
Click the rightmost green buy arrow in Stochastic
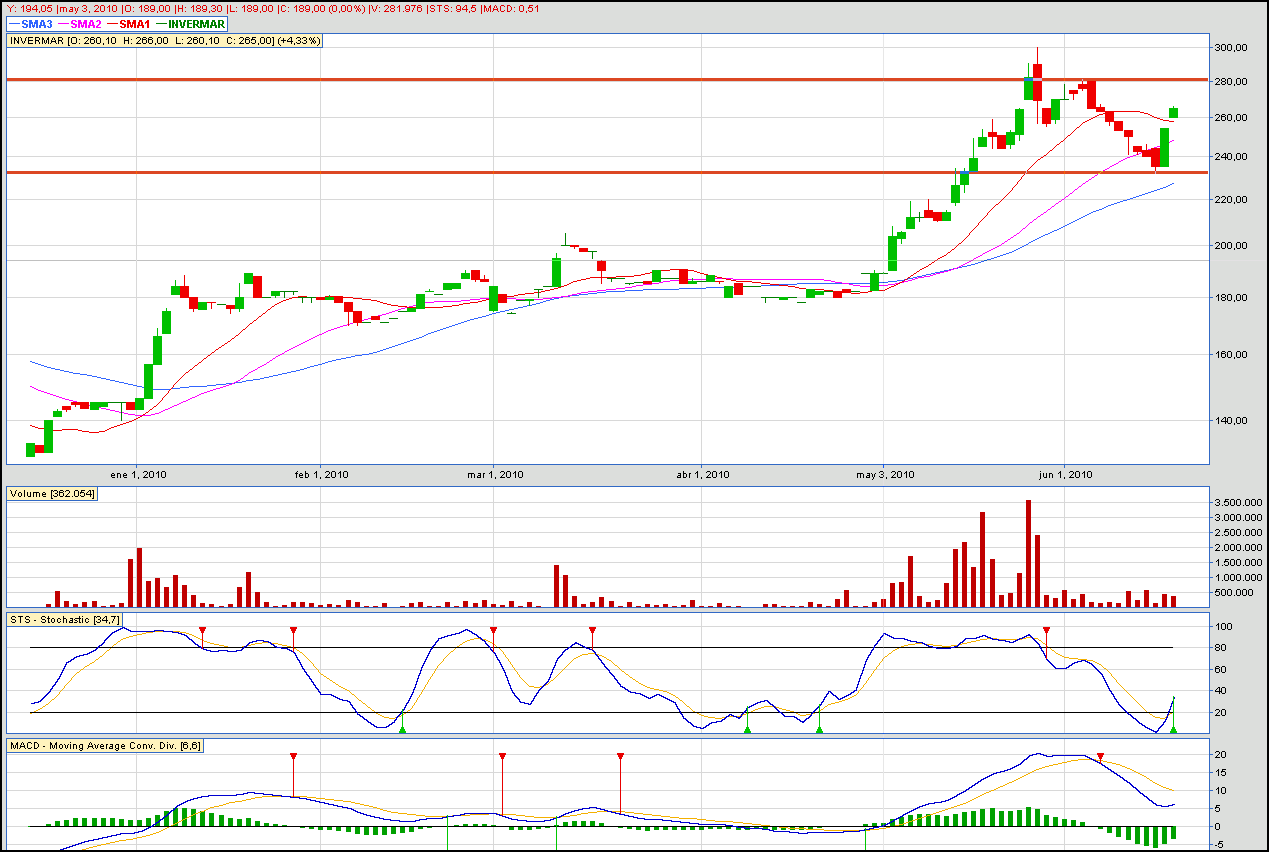click(x=1173, y=730)
